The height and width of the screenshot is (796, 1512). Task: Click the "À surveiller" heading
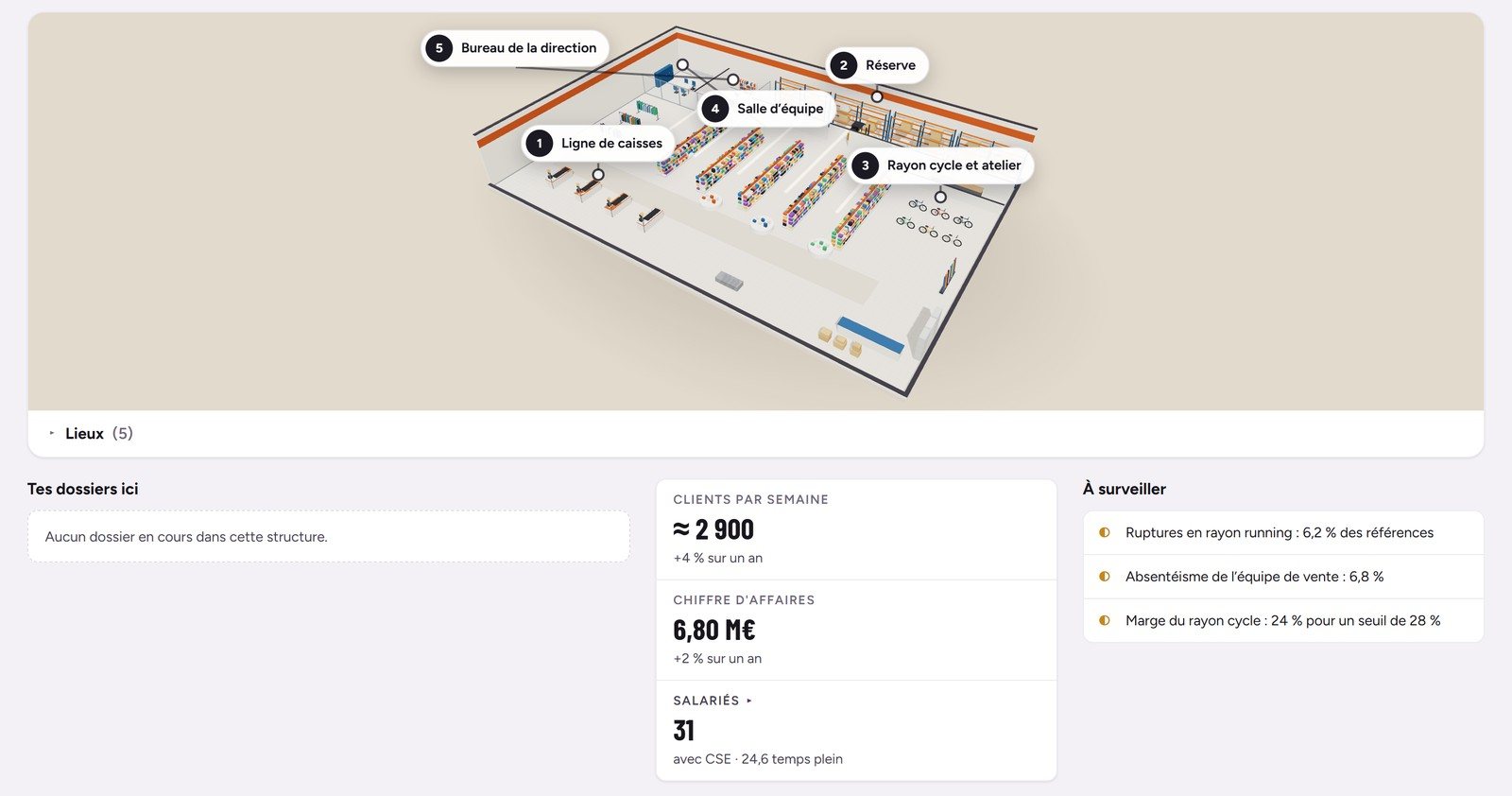1125,489
